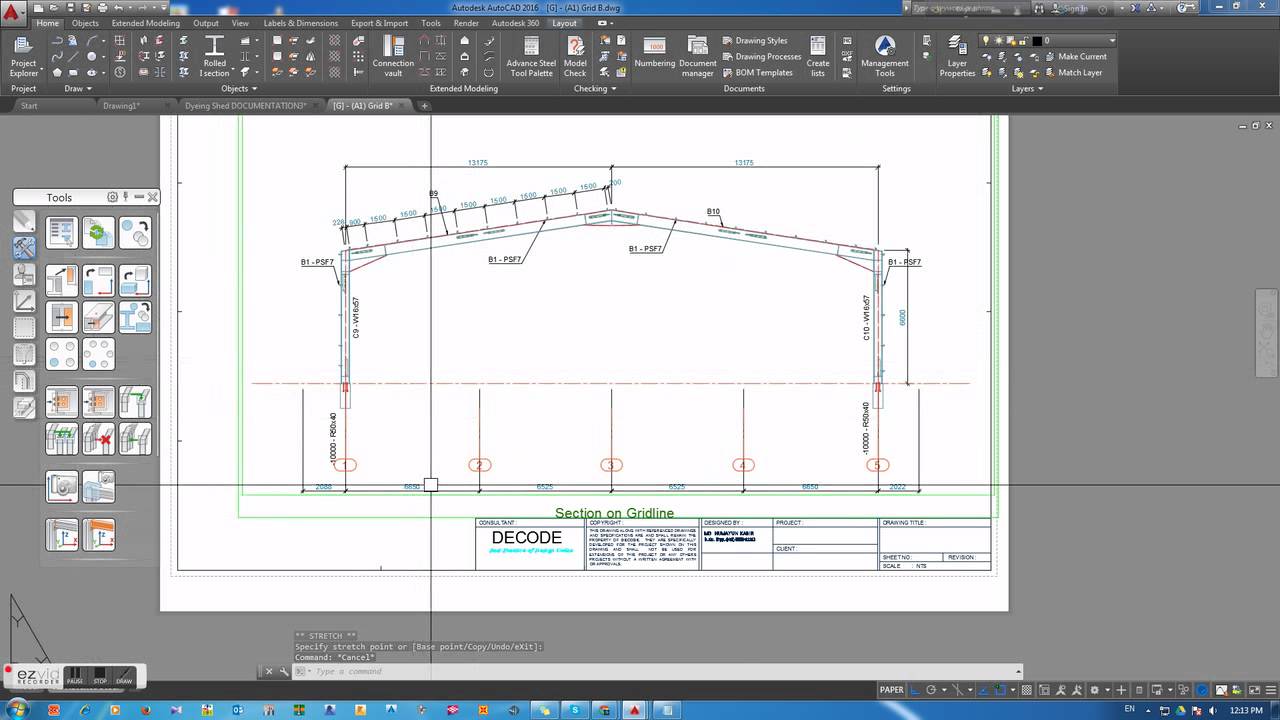The height and width of the screenshot is (720, 1280).
Task: Open the Dyeing Shed DOCUMENTATION3 drawing tab
Action: tap(248, 104)
